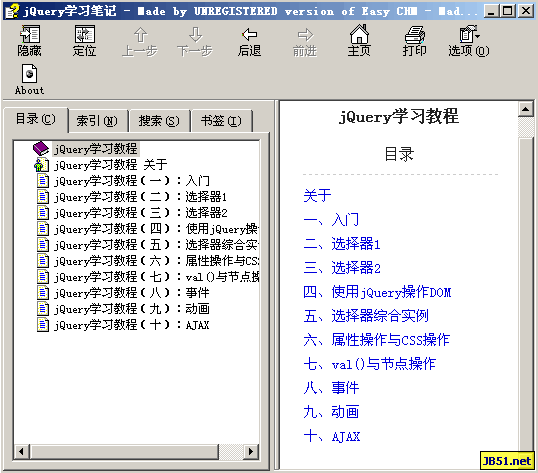Open the 九、动画 link
Image resolution: width=538 pixels, height=473 pixels.
coord(331,412)
